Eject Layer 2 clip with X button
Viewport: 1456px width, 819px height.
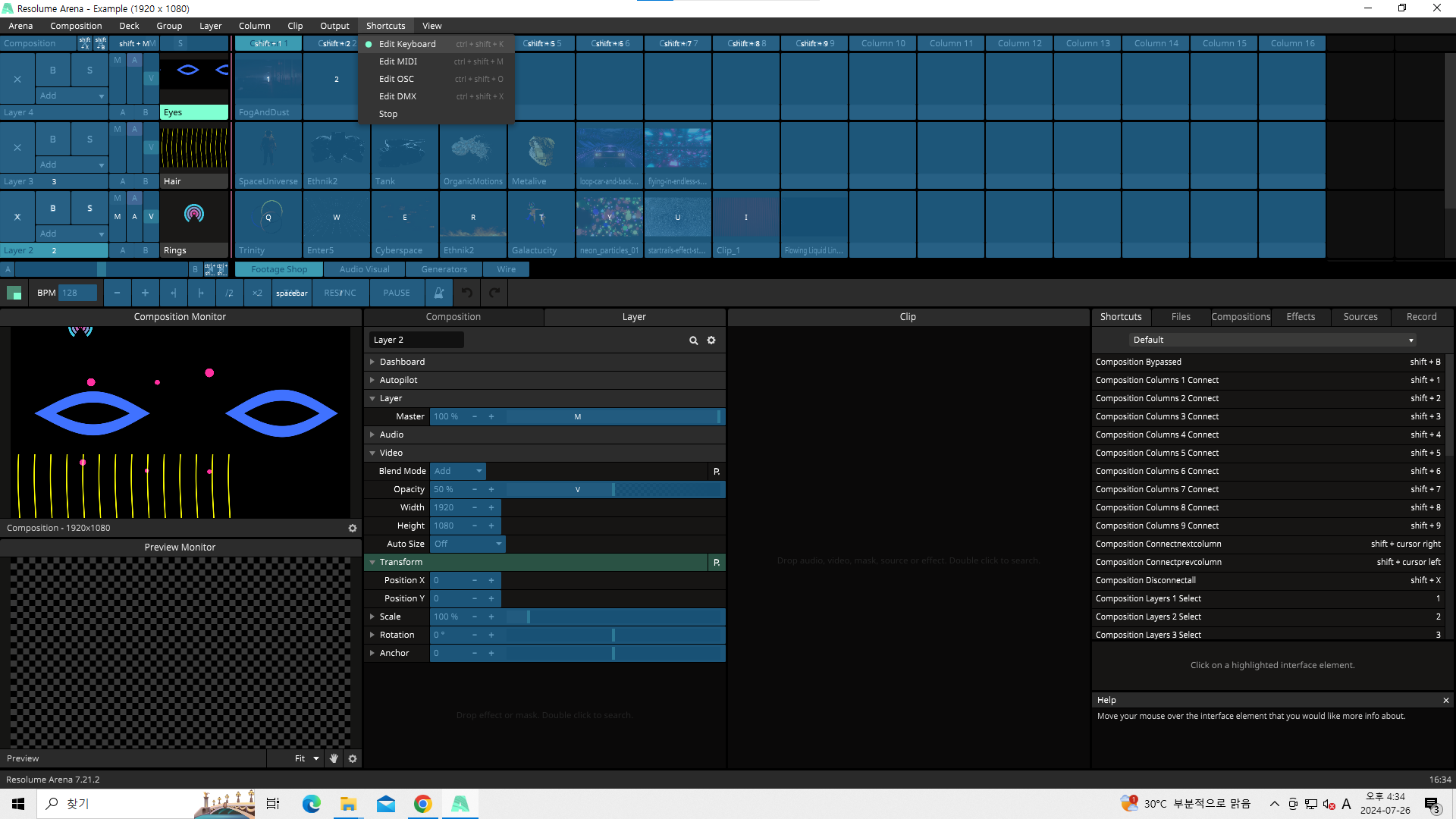coord(17,217)
